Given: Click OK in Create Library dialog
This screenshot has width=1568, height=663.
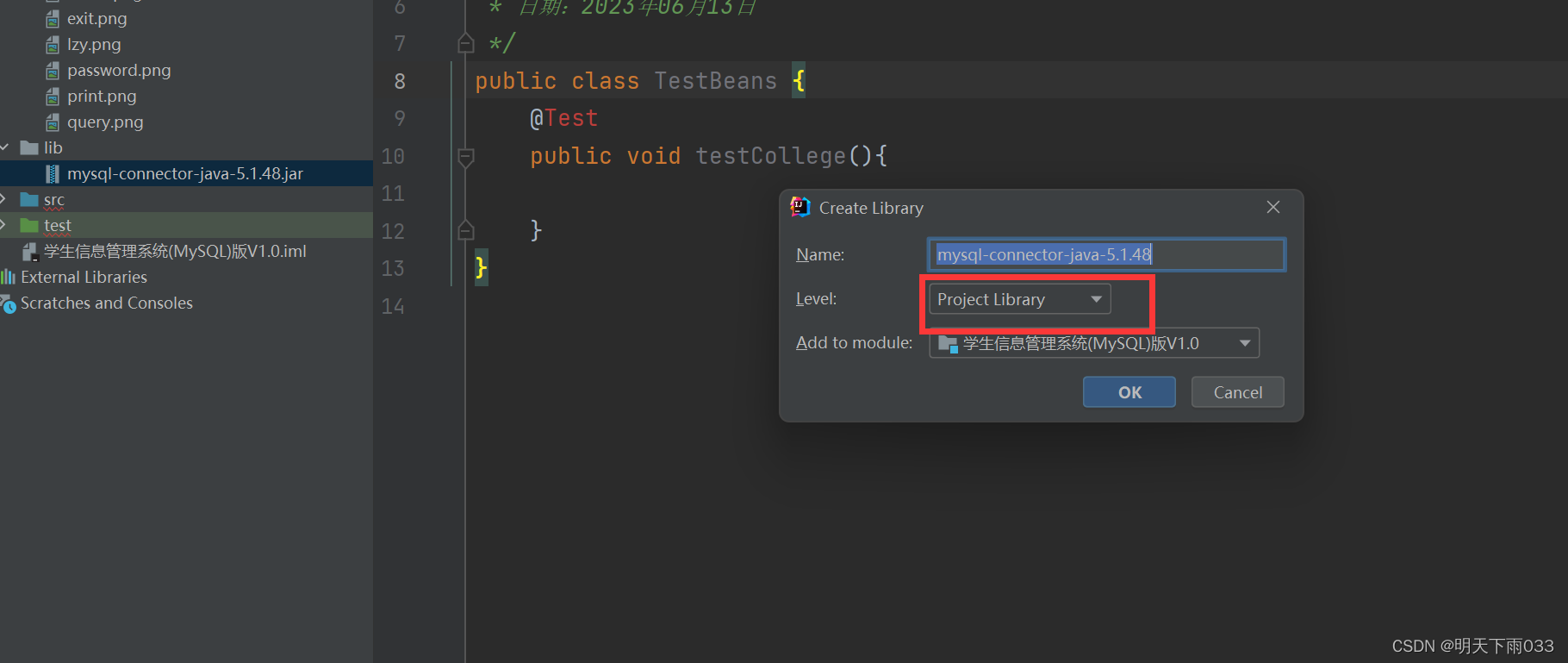Looking at the screenshot, I should click(x=1129, y=392).
